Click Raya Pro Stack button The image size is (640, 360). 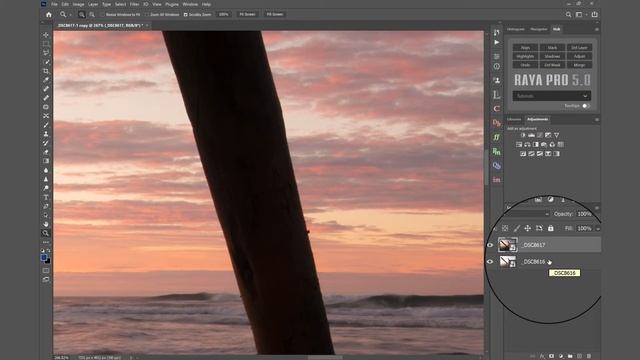(x=552, y=48)
